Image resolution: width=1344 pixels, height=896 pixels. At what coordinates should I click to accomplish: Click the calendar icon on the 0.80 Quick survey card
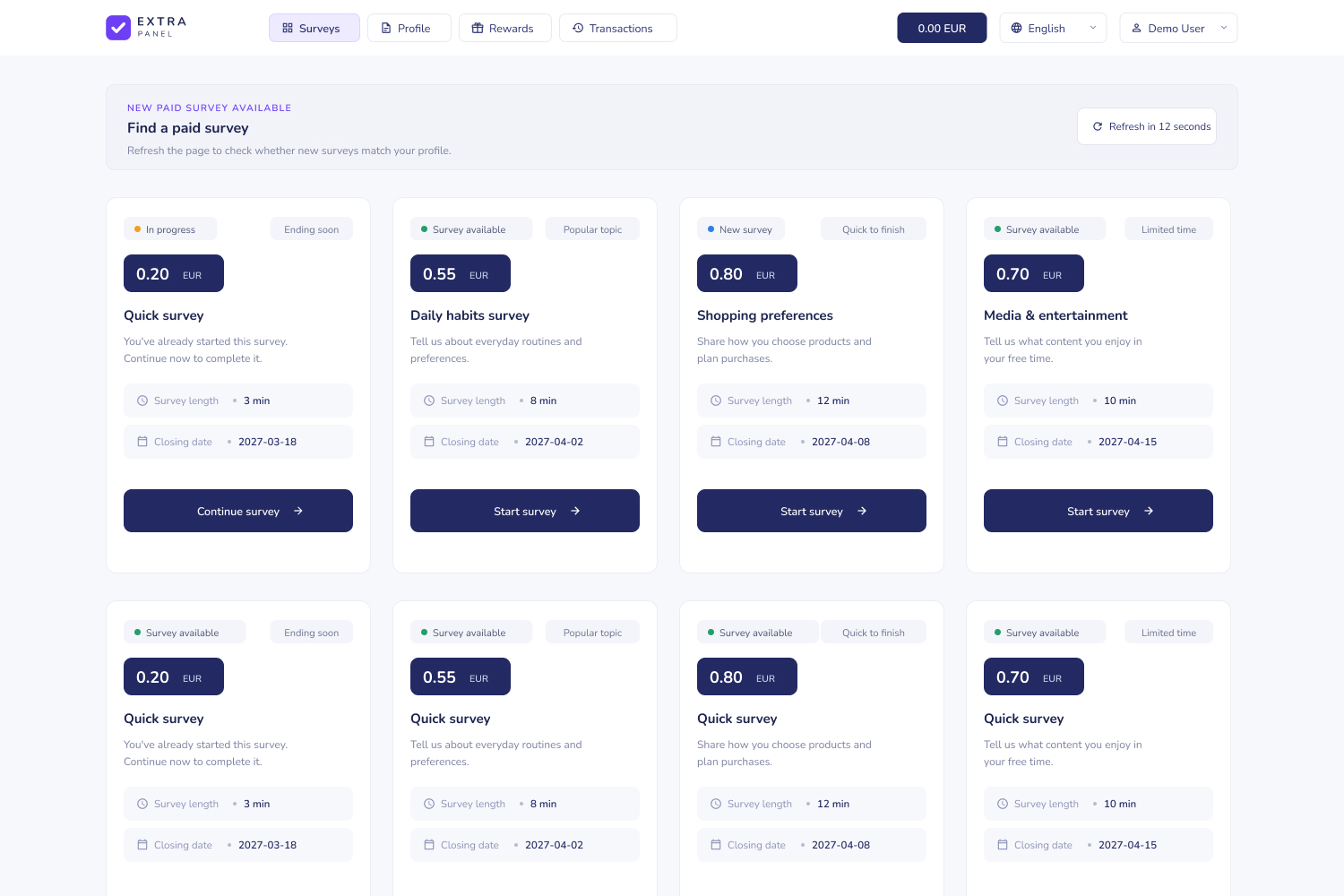click(716, 845)
